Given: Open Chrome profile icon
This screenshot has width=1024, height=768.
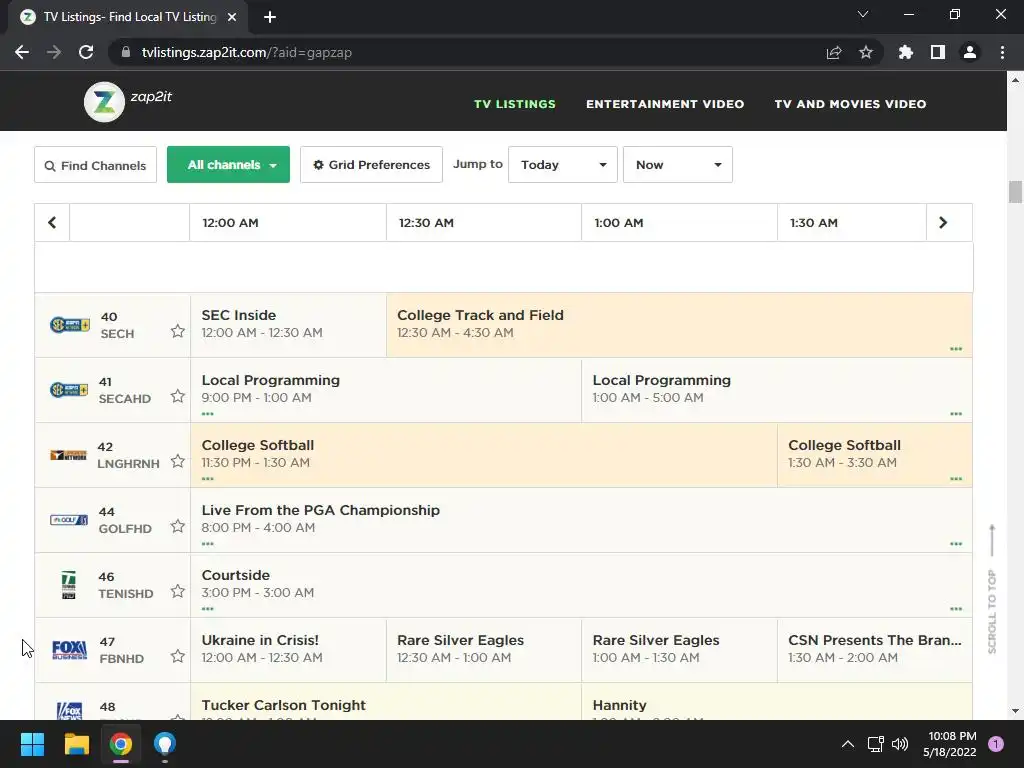Looking at the screenshot, I should [x=970, y=52].
